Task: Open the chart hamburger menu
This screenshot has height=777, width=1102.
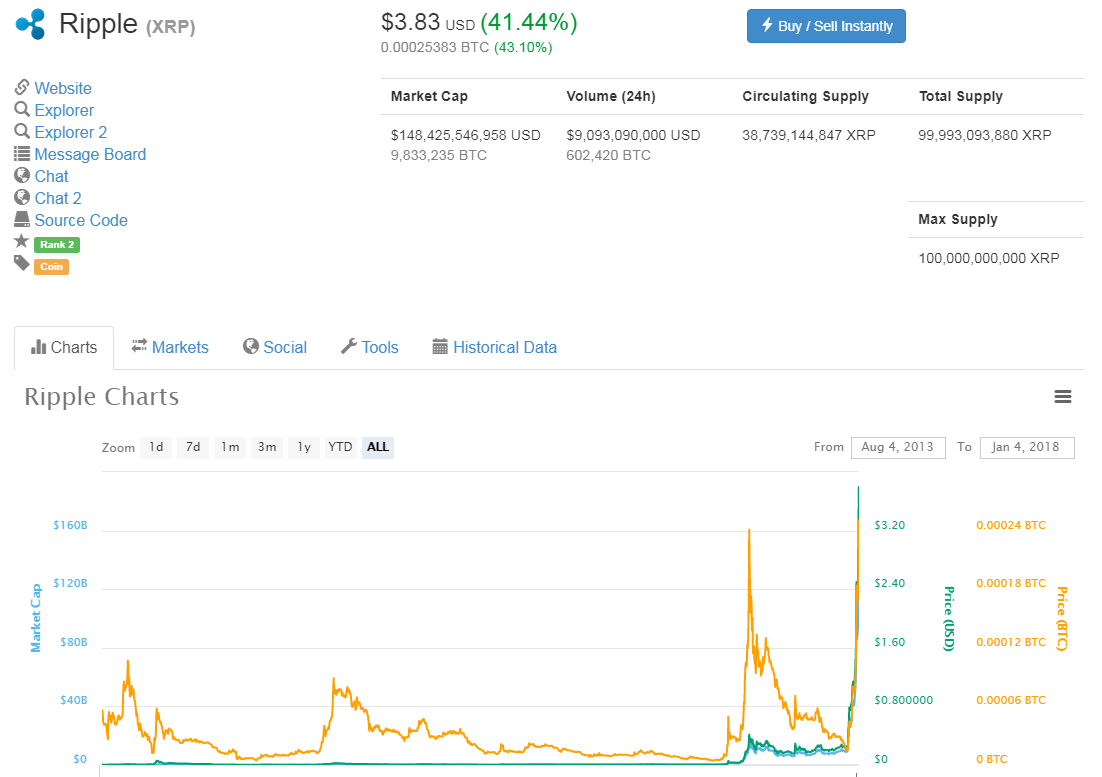Action: (1063, 397)
